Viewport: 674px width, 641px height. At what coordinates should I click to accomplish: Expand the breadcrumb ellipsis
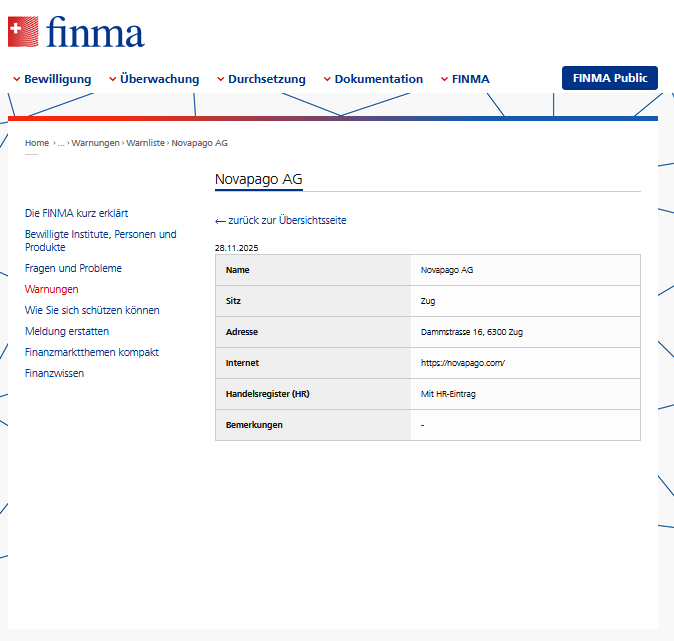(x=61, y=143)
